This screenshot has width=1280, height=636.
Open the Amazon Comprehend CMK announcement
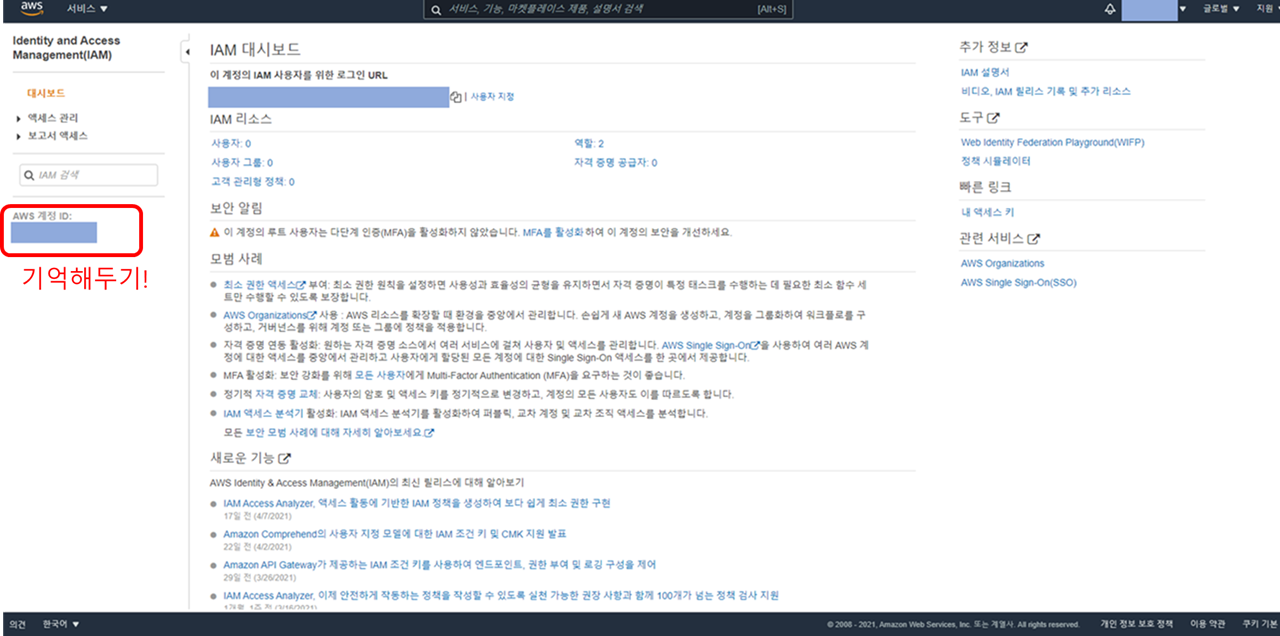395,534
